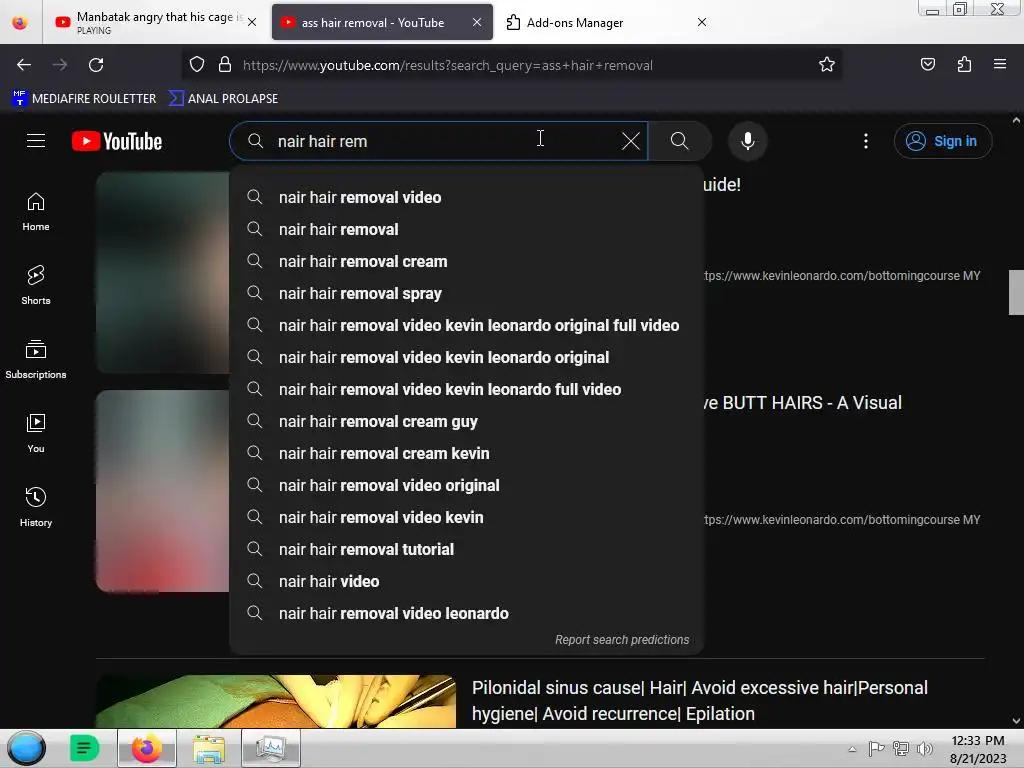The height and width of the screenshot is (768, 1024).
Task: Click the page vertical scrollbar thumb
Action: tap(1016, 292)
